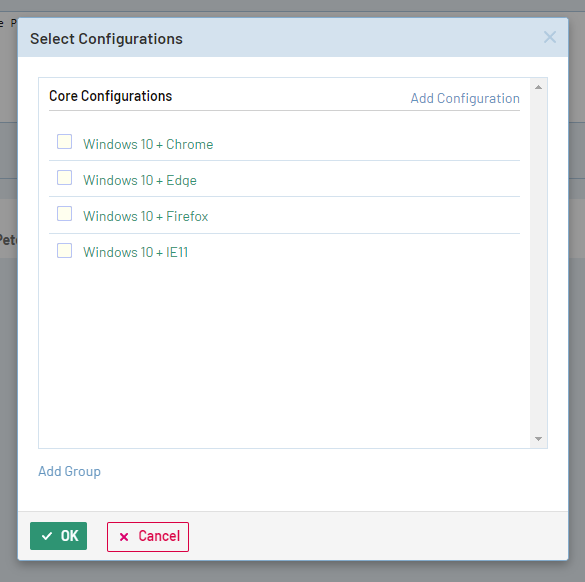Dismiss the dialog with Cancel button
585x582 pixels.
click(148, 536)
